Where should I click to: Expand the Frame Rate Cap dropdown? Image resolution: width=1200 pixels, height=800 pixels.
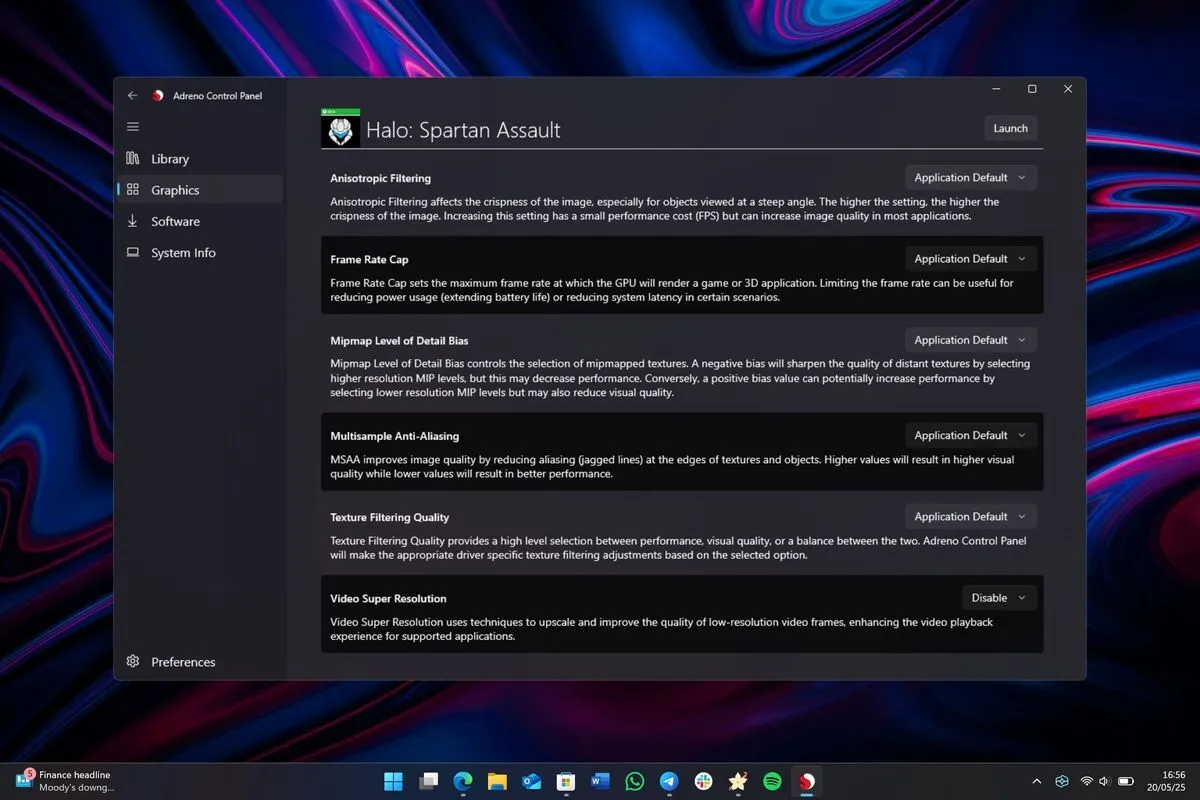pyautogui.click(x=970, y=259)
